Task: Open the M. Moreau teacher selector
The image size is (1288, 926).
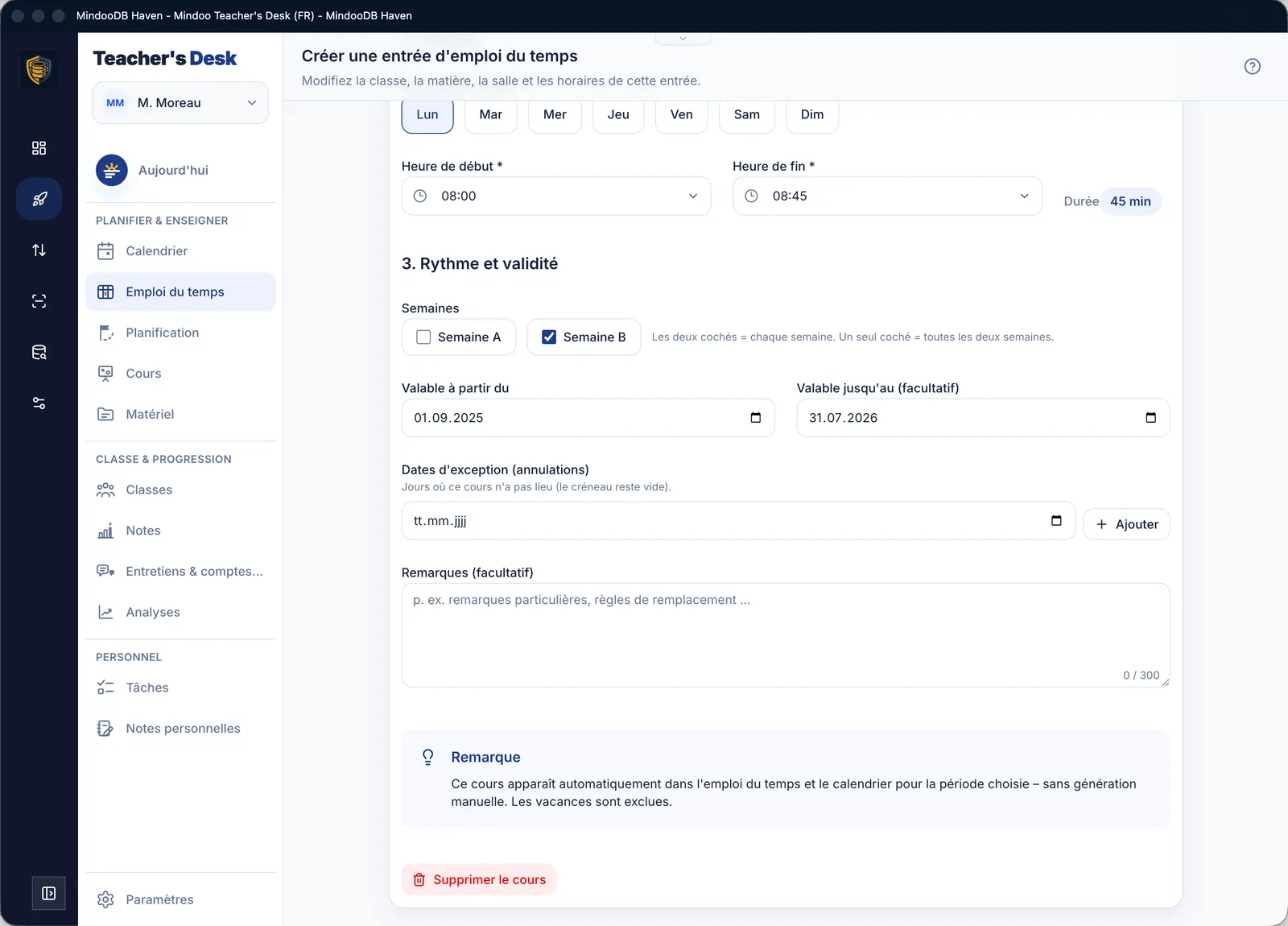Action: 180,102
